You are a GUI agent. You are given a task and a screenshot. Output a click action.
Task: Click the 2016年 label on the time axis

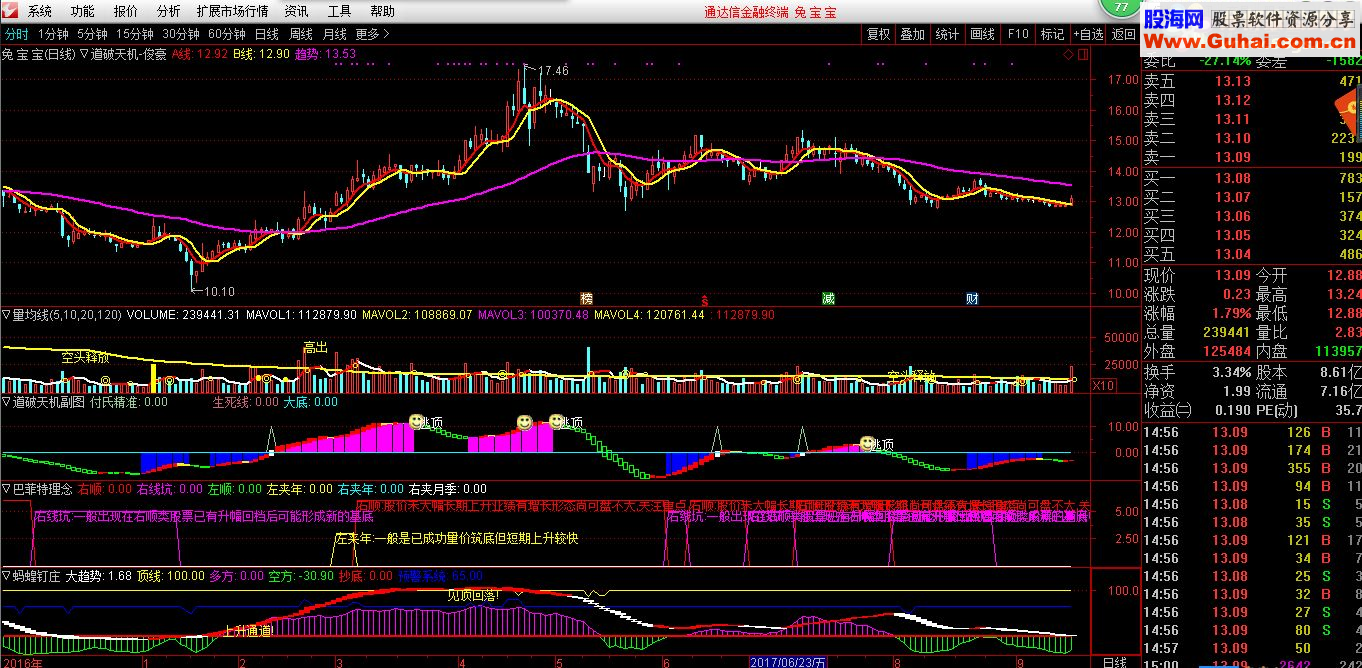click(x=23, y=661)
